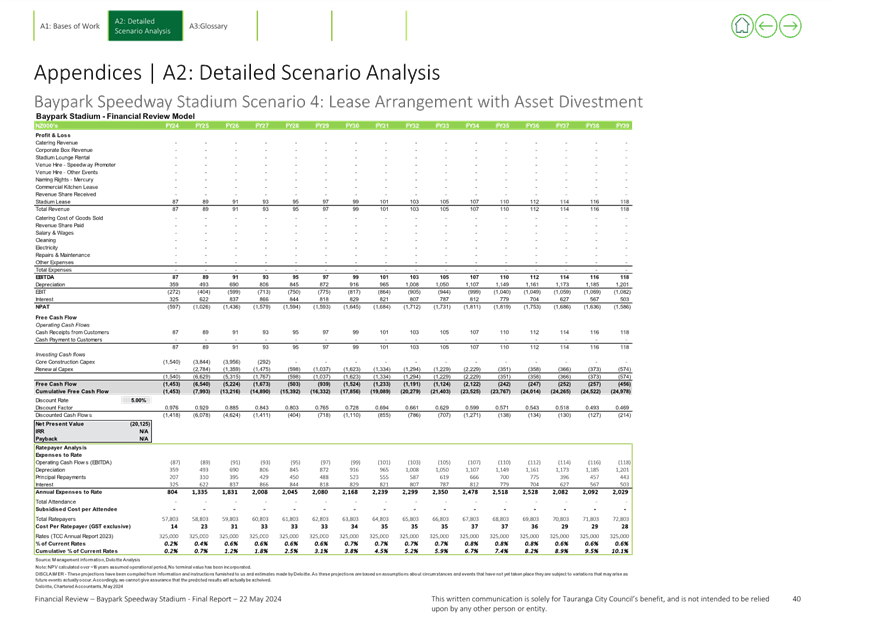885x626 pixels.
Task: Click the 'Baypark Speedway Stadium Scenario 4' subtitle
Action: [338, 102]
